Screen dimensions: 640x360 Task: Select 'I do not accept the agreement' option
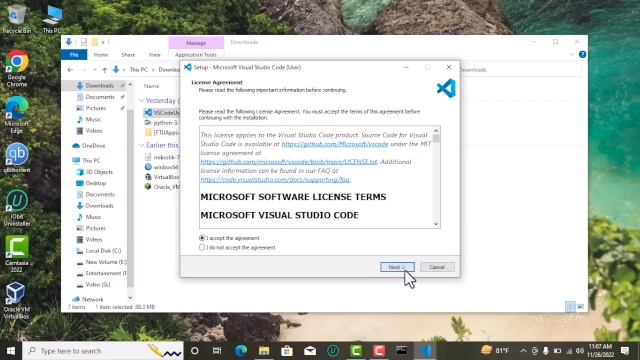tap(202, 247)
